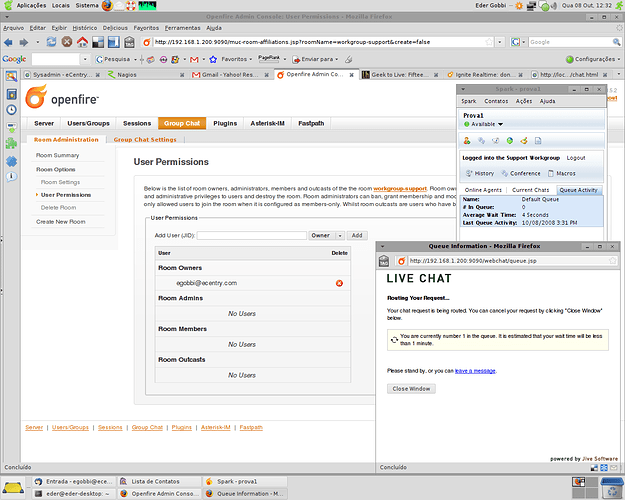Click the sidebar puzzle add-ons icon
Viewport: 625px width, 500px height.
tap(12, 143)
